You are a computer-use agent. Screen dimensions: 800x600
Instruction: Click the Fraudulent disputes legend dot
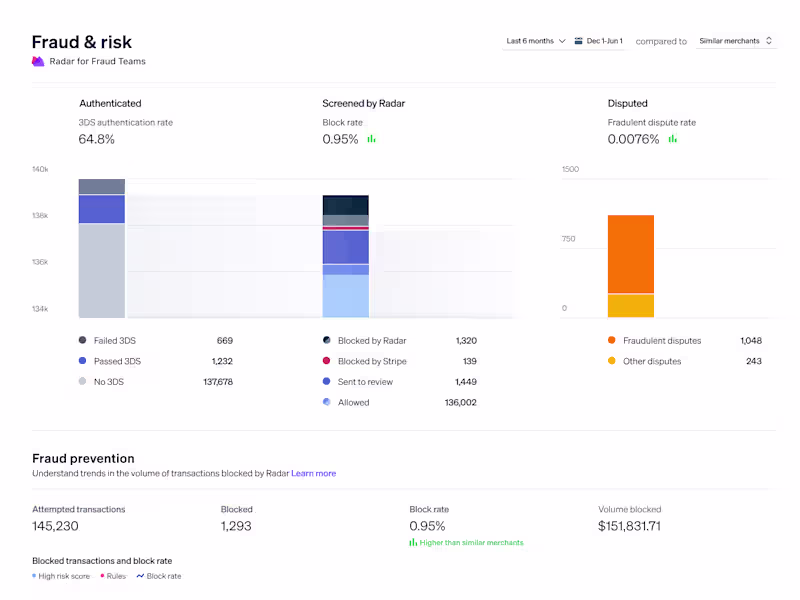coord(613,340)
